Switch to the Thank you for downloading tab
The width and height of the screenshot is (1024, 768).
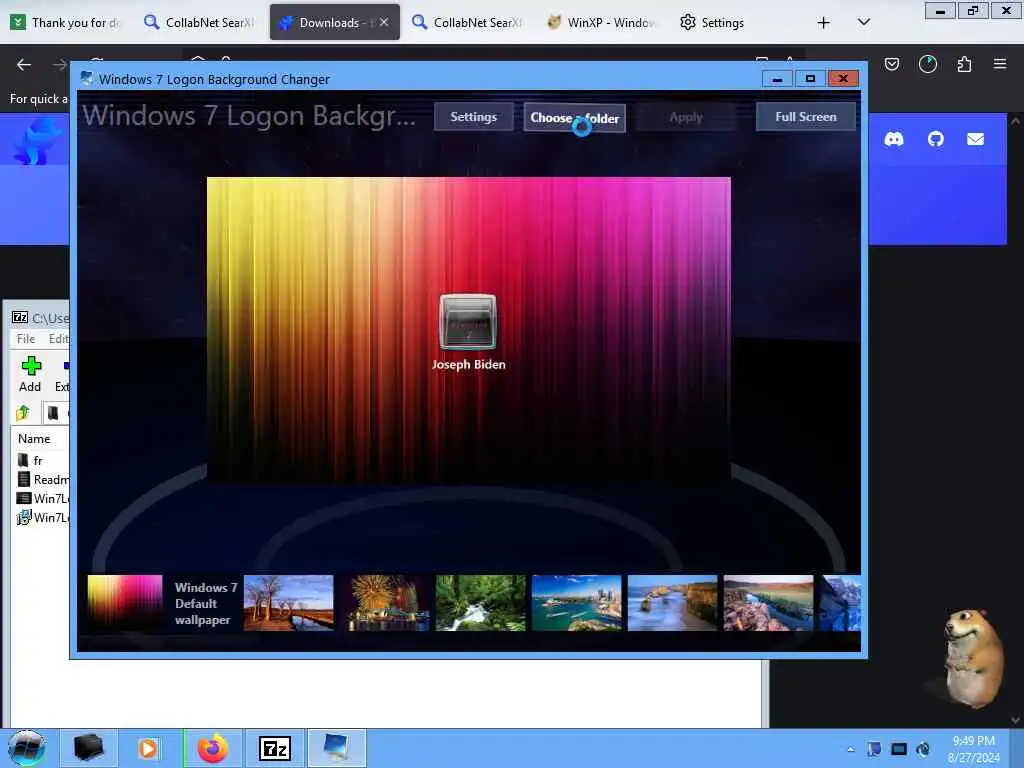[x=67, y=23]
